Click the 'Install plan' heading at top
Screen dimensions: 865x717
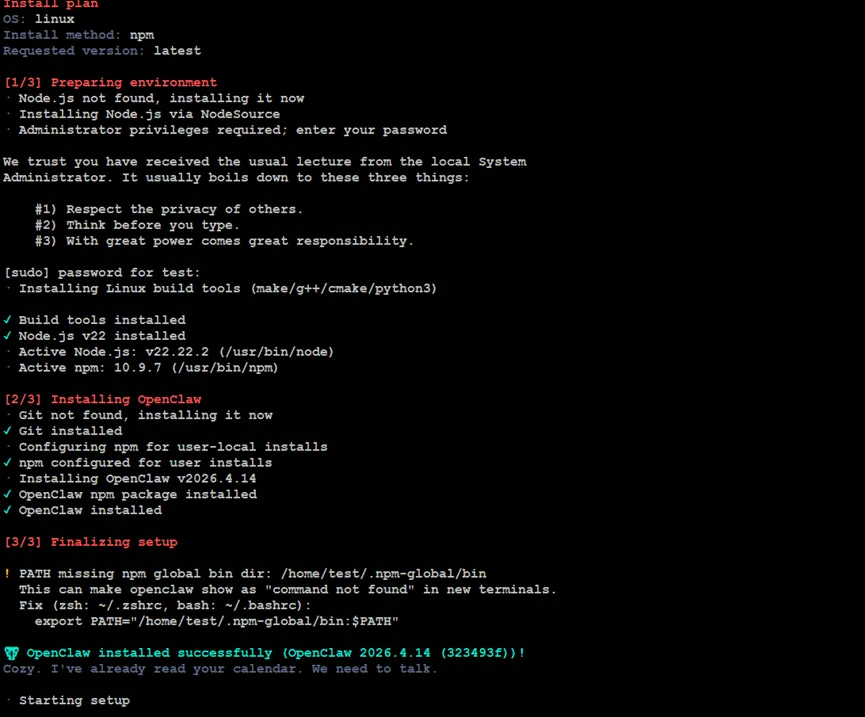51,4
